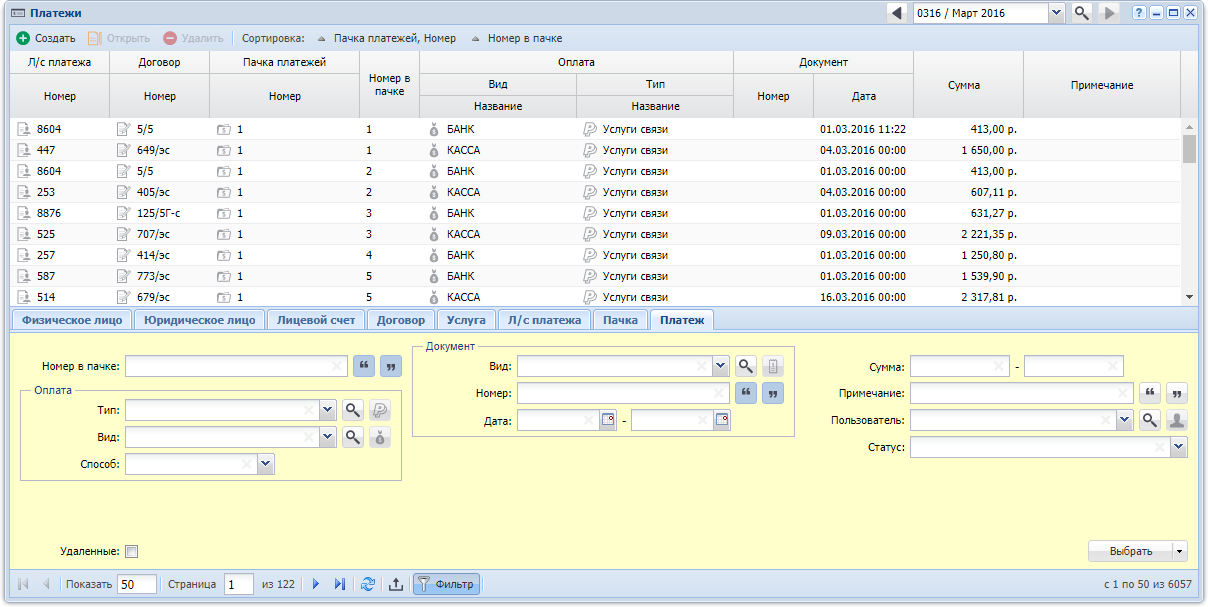Click the closing-quote button beside Номер в пачке
The height and width of the screenshot is (607, 1208).
(390, 366)
